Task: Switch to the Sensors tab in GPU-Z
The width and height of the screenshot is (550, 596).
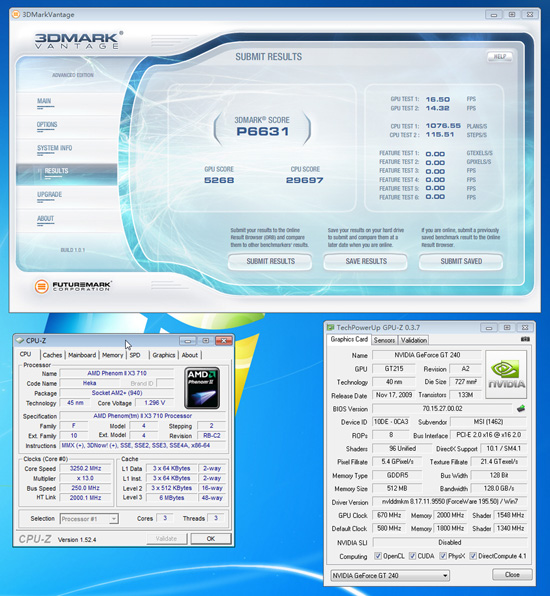Action: [x=384, y=340]
